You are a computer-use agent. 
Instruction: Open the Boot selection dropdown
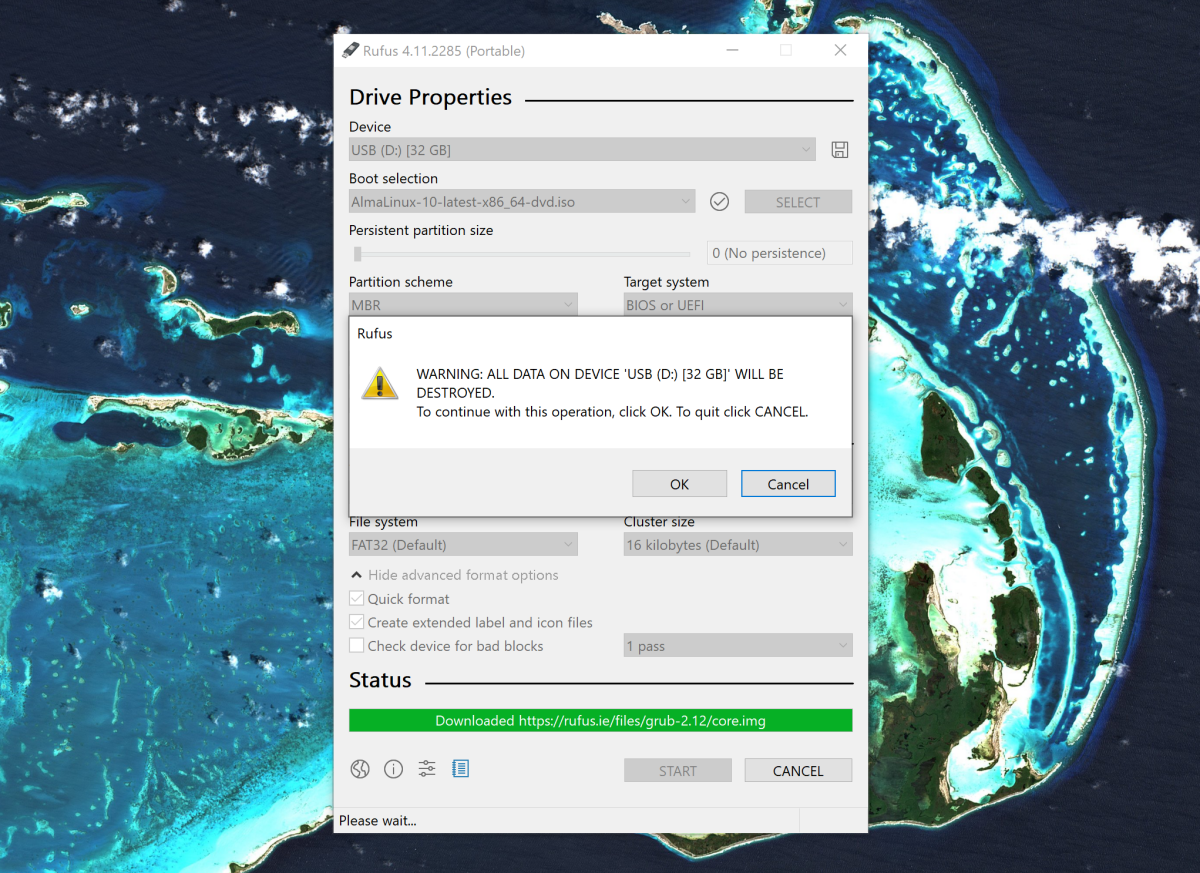pos(522,202)
